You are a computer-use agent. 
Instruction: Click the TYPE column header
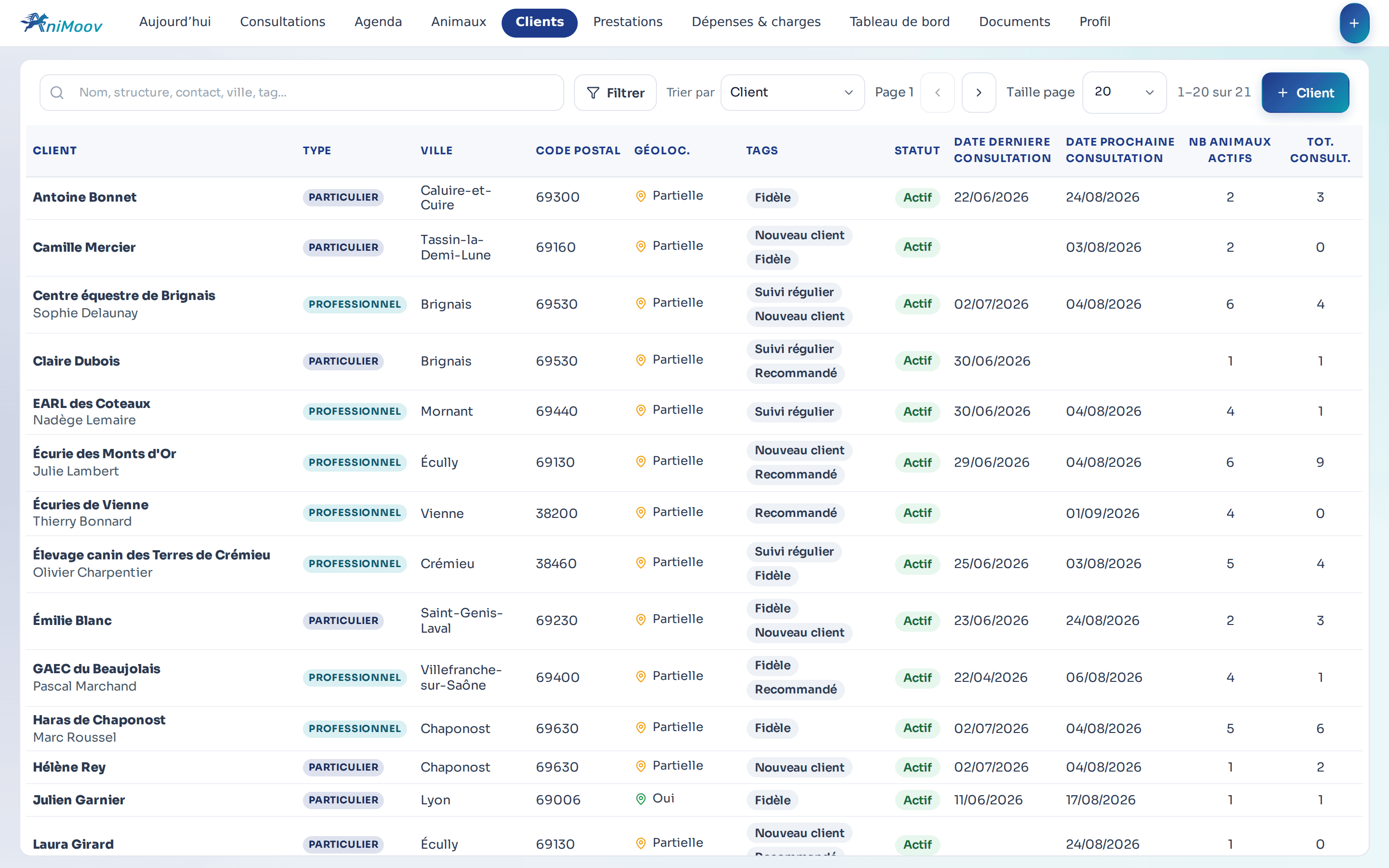(x=316, y=150)
